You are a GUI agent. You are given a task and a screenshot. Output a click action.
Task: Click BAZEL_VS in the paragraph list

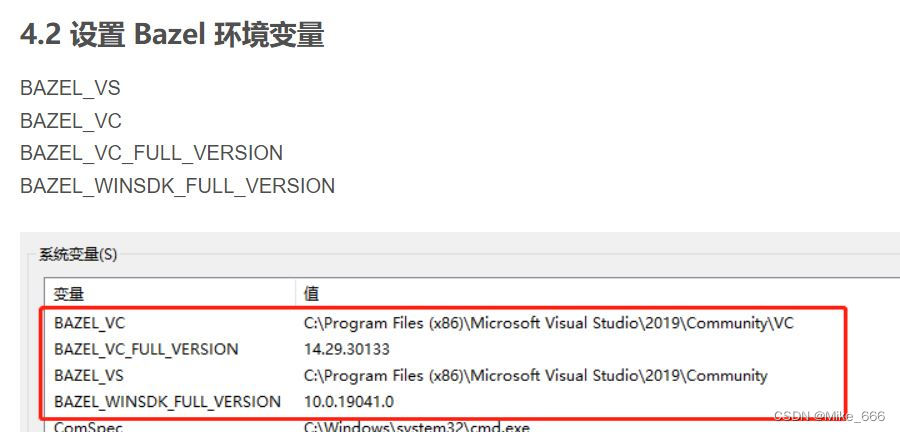[x=70, y=89]
